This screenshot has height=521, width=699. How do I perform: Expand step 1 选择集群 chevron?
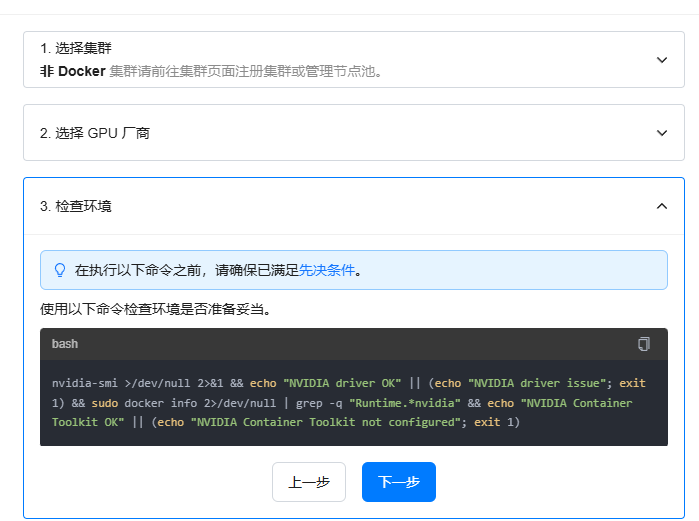pos(662,60)
